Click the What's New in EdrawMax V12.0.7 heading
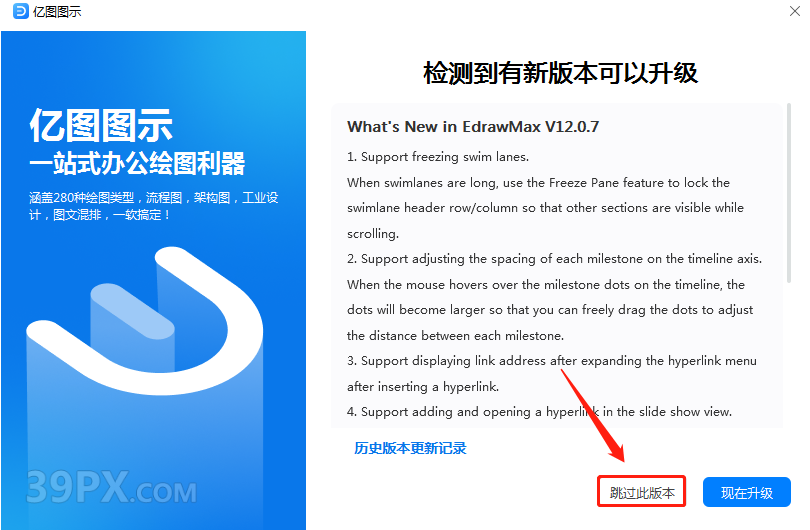This screenshot has height=530, width=810. 473,127
